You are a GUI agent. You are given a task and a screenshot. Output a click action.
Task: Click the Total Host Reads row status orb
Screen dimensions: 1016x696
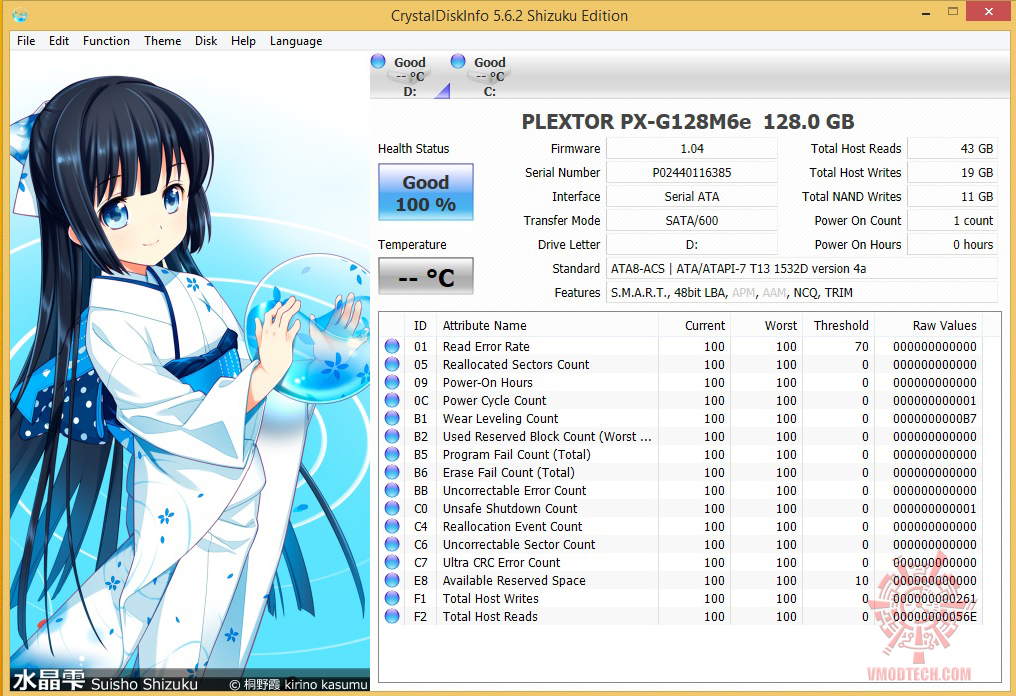point(392,616)
